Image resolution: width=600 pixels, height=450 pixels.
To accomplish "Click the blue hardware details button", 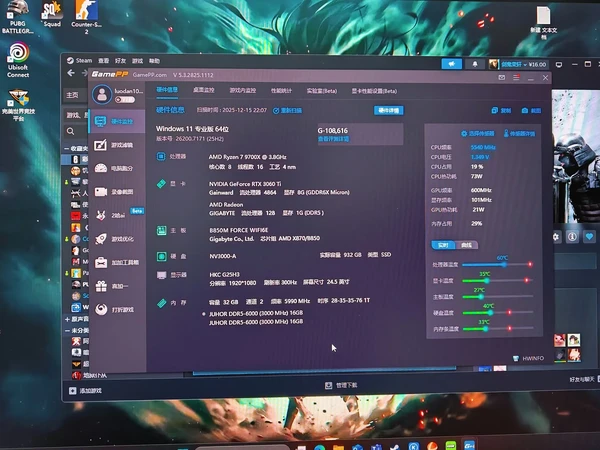I will coord(388,110).
